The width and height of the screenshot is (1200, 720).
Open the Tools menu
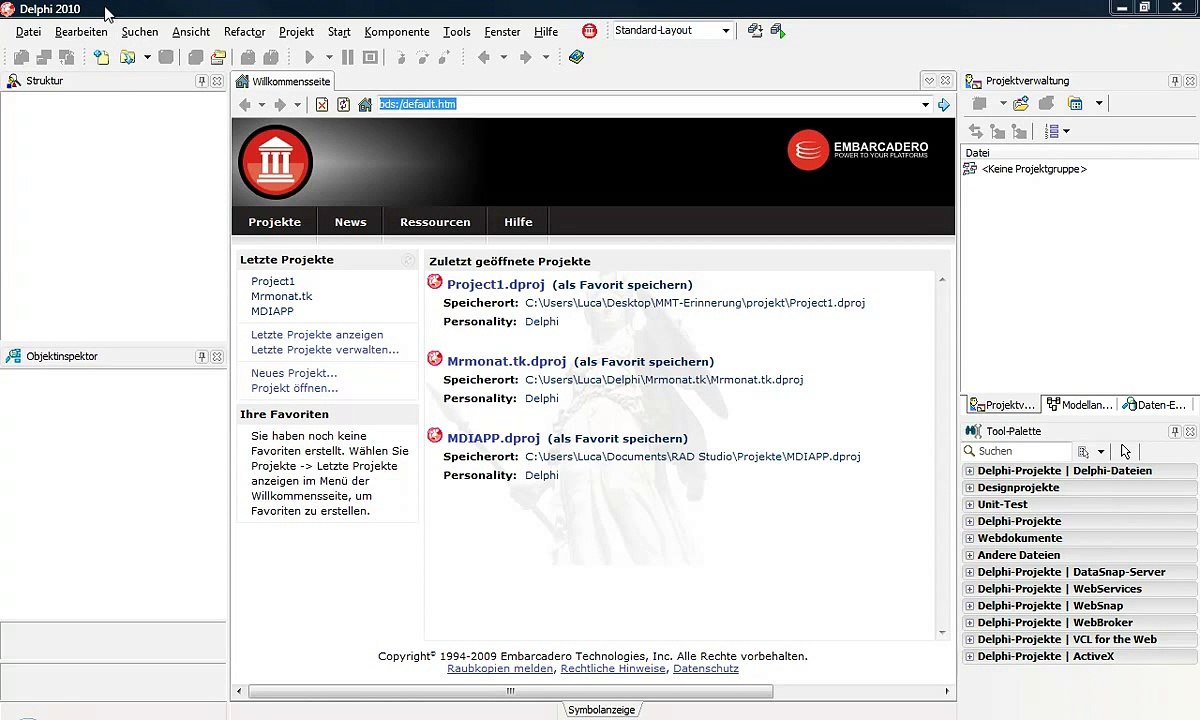(457, 32)
